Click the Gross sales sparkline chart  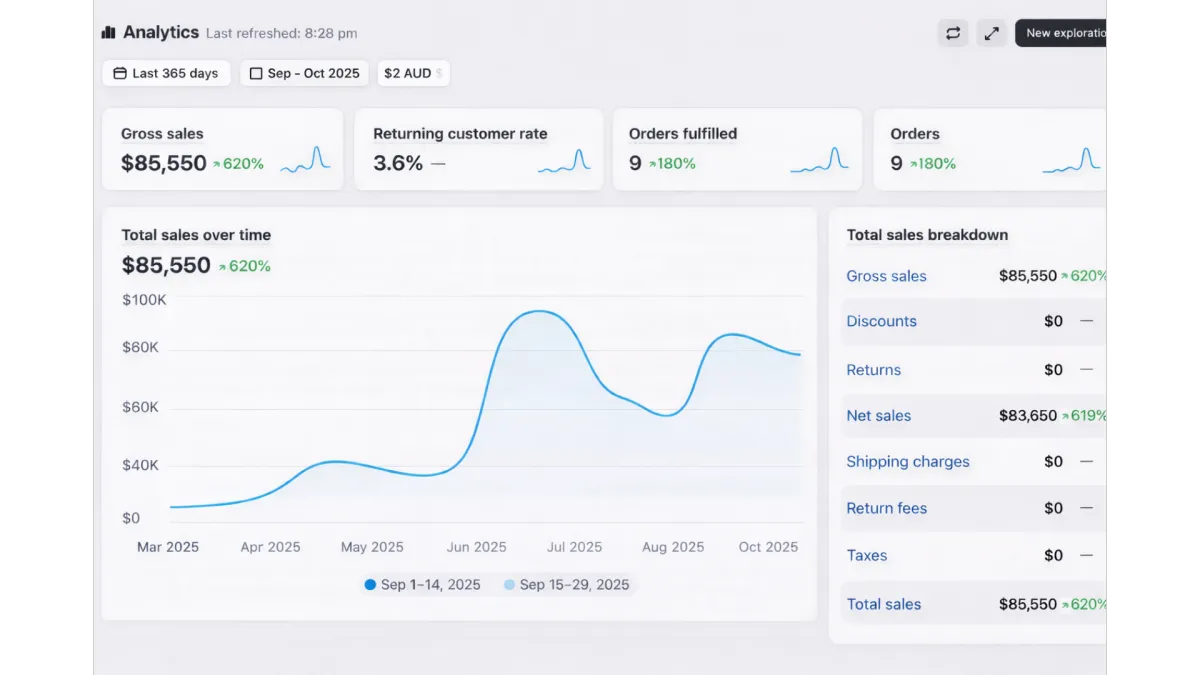pyautogui.click(x=305, y=161)
